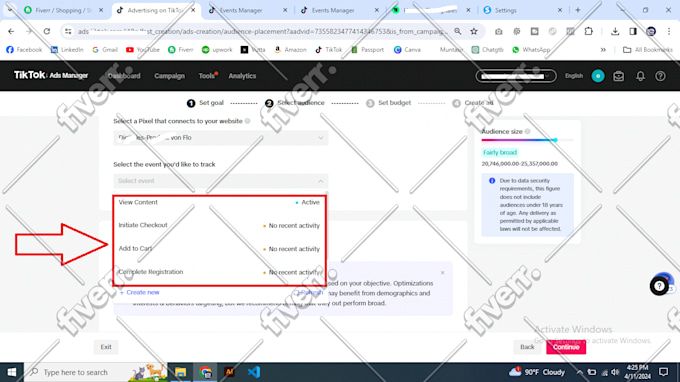Screen dimensions: 680x382
Task: Open the help question mark in header
Action: point(660,76)
